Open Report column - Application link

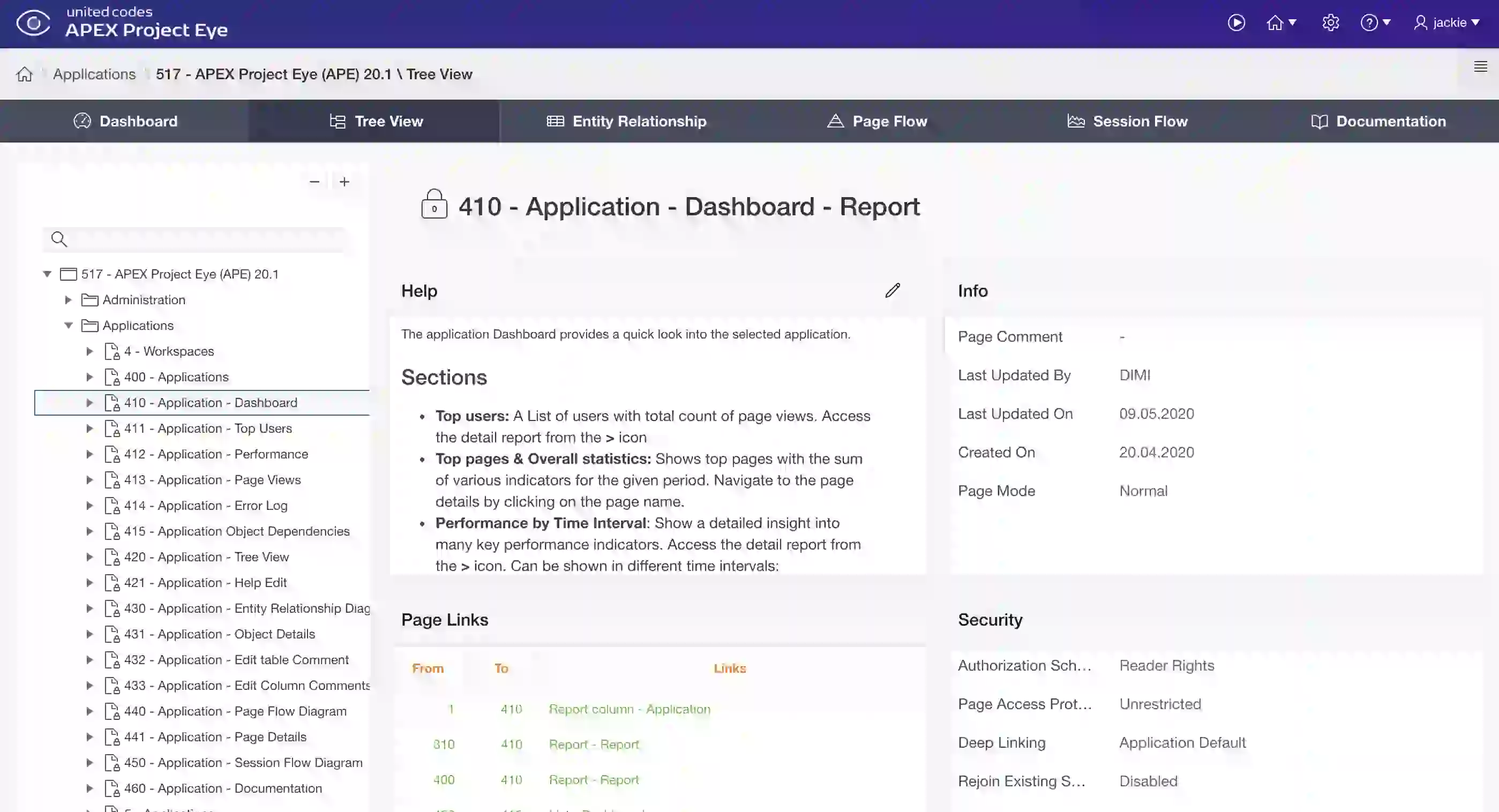tap(629, 709)
